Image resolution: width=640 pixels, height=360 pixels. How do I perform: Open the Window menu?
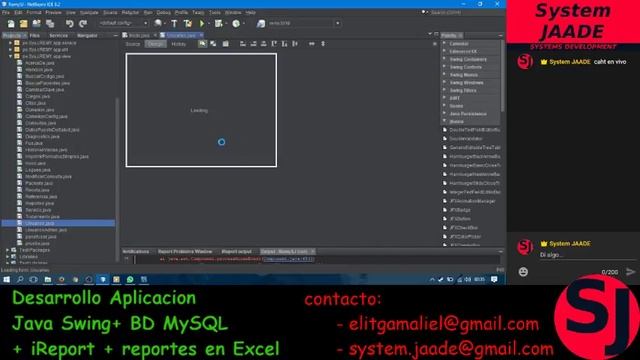233,13
